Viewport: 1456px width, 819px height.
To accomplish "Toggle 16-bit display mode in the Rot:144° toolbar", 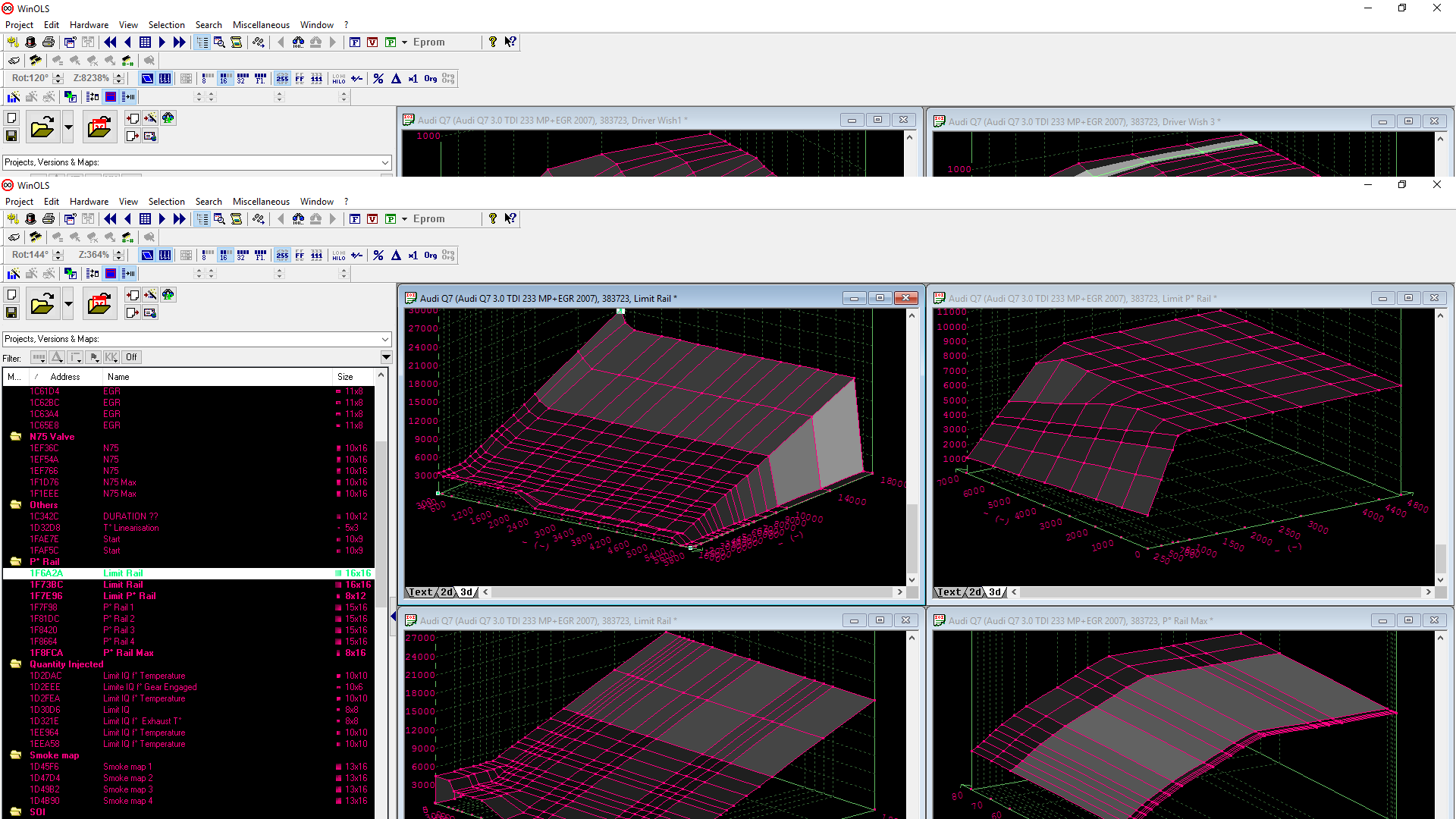I will [224, 256].
